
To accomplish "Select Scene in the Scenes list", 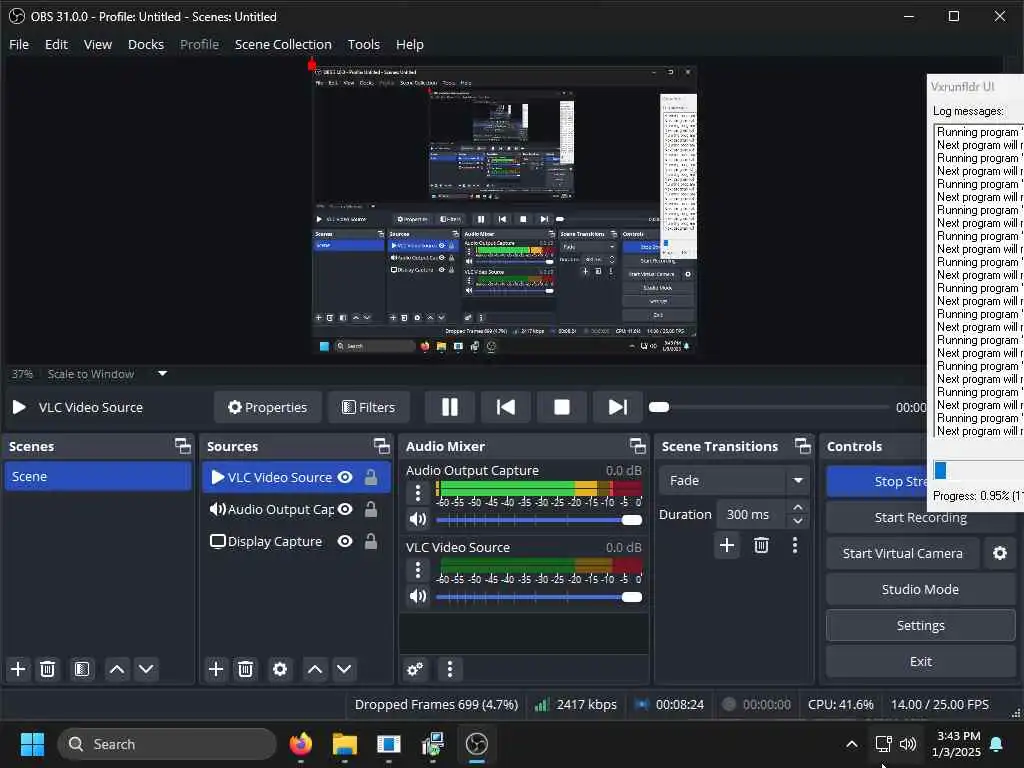I will [x=98, y=477].
